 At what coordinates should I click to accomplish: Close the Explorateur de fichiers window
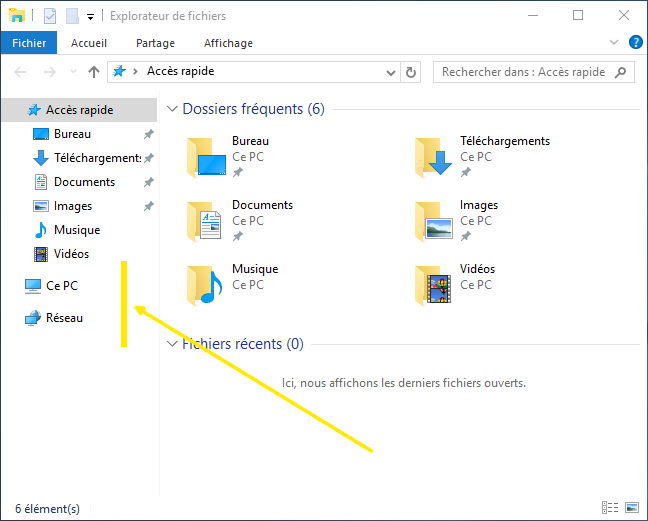[624, 16]
